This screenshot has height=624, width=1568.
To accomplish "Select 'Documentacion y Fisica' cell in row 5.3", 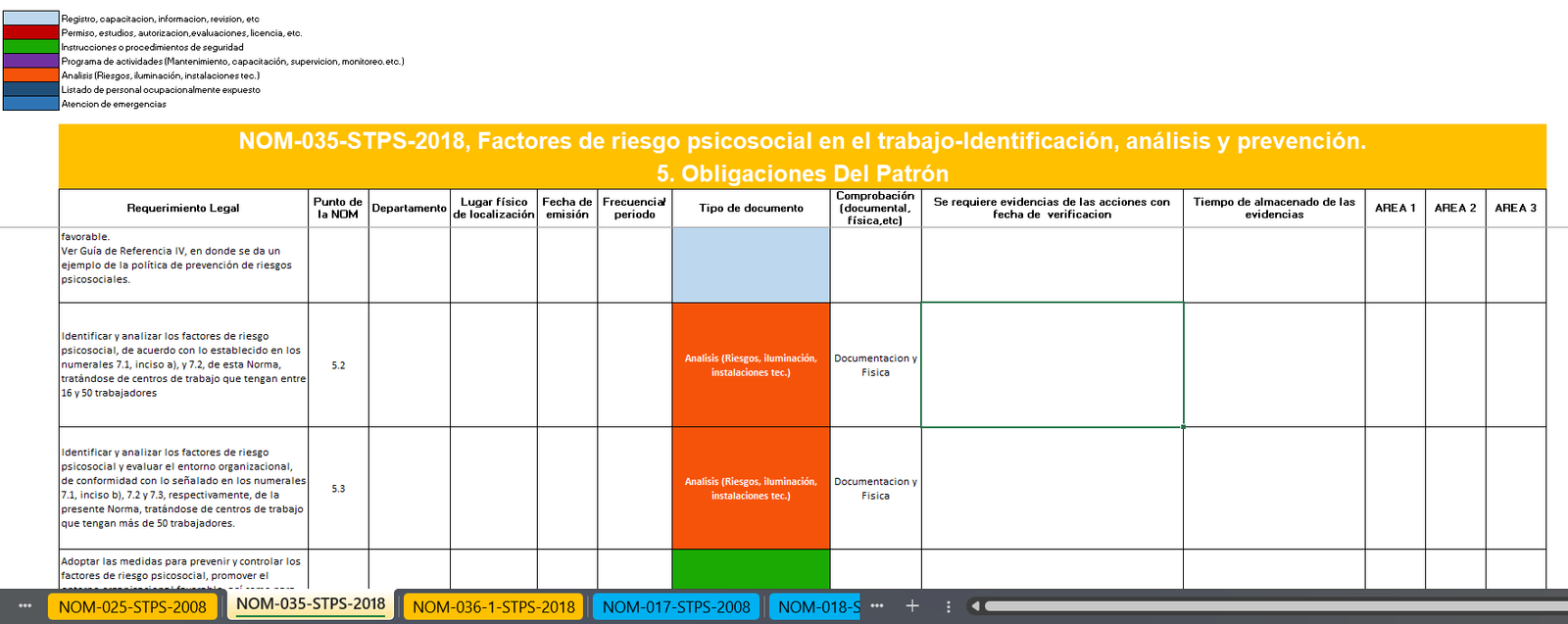I will pos(875,488).
